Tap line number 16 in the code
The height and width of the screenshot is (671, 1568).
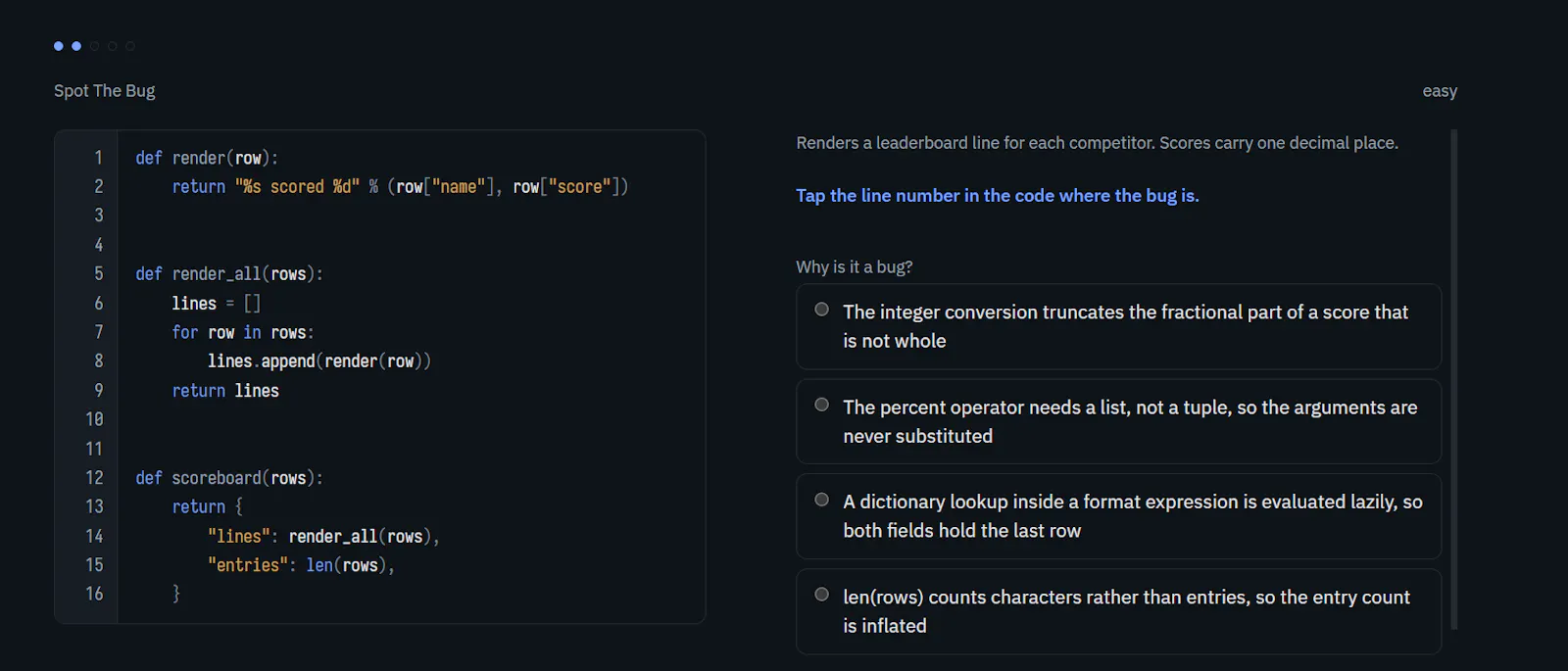tap(94, 594)
